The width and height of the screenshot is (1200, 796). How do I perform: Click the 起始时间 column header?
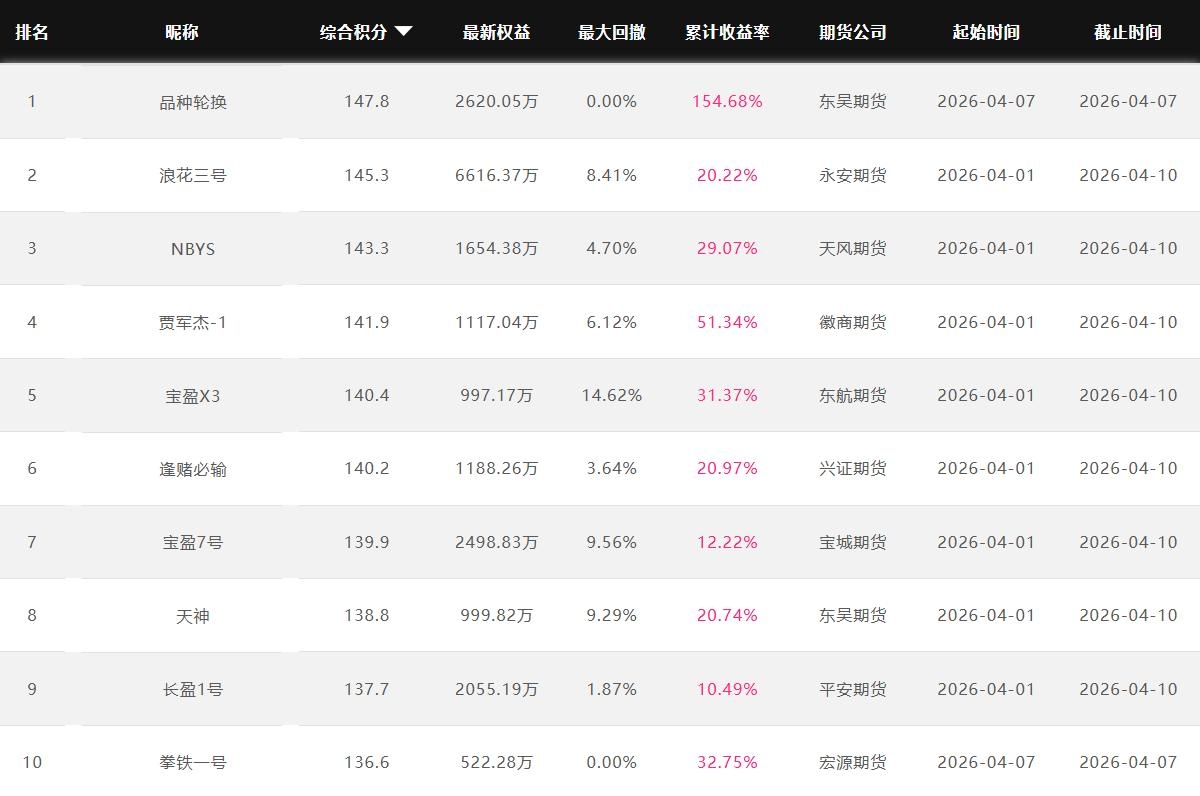[x=986, y=32]
